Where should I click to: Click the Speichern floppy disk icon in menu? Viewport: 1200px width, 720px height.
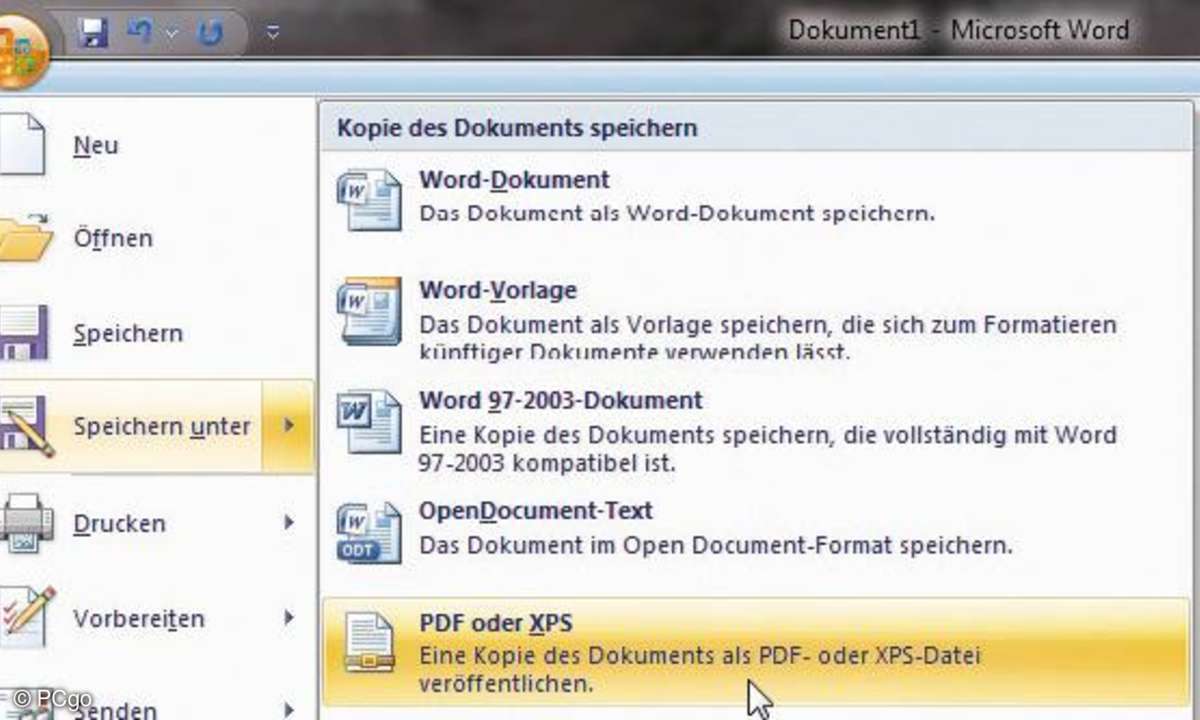point(23,332)
